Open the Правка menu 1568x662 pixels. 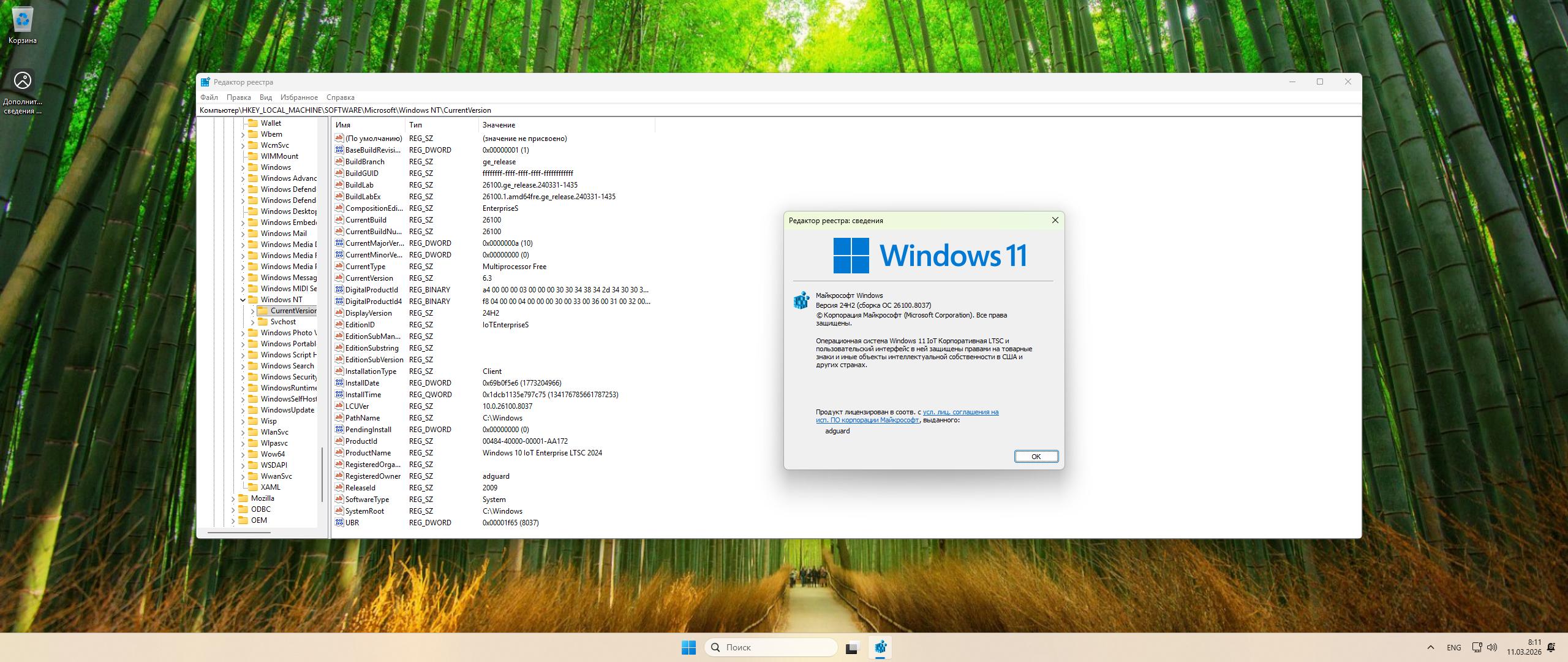(x=238, y=97)
